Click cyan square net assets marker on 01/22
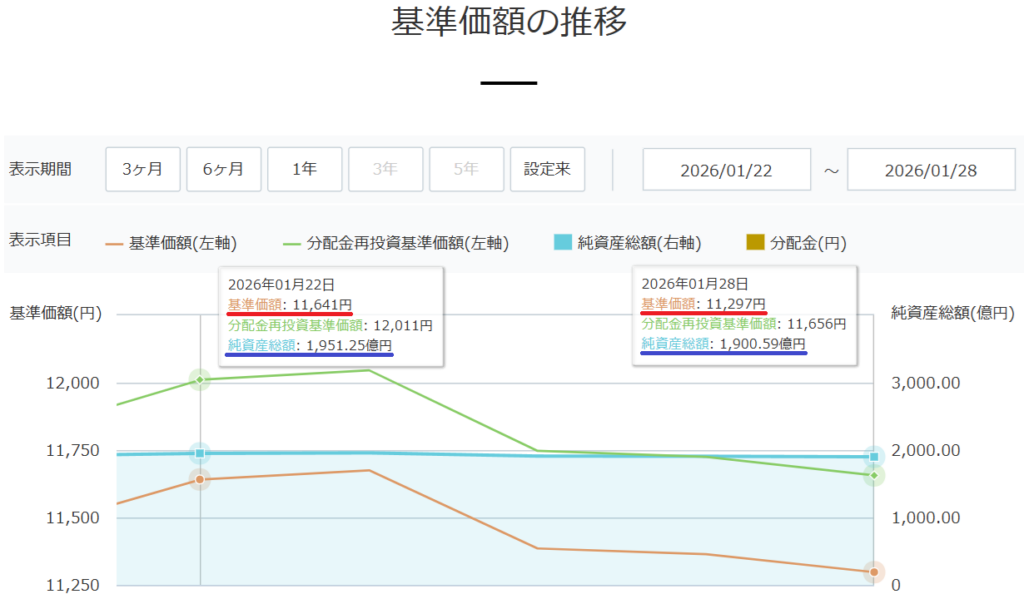The image size is (1024, 599). pyautogui.click(x=200, y=454)
